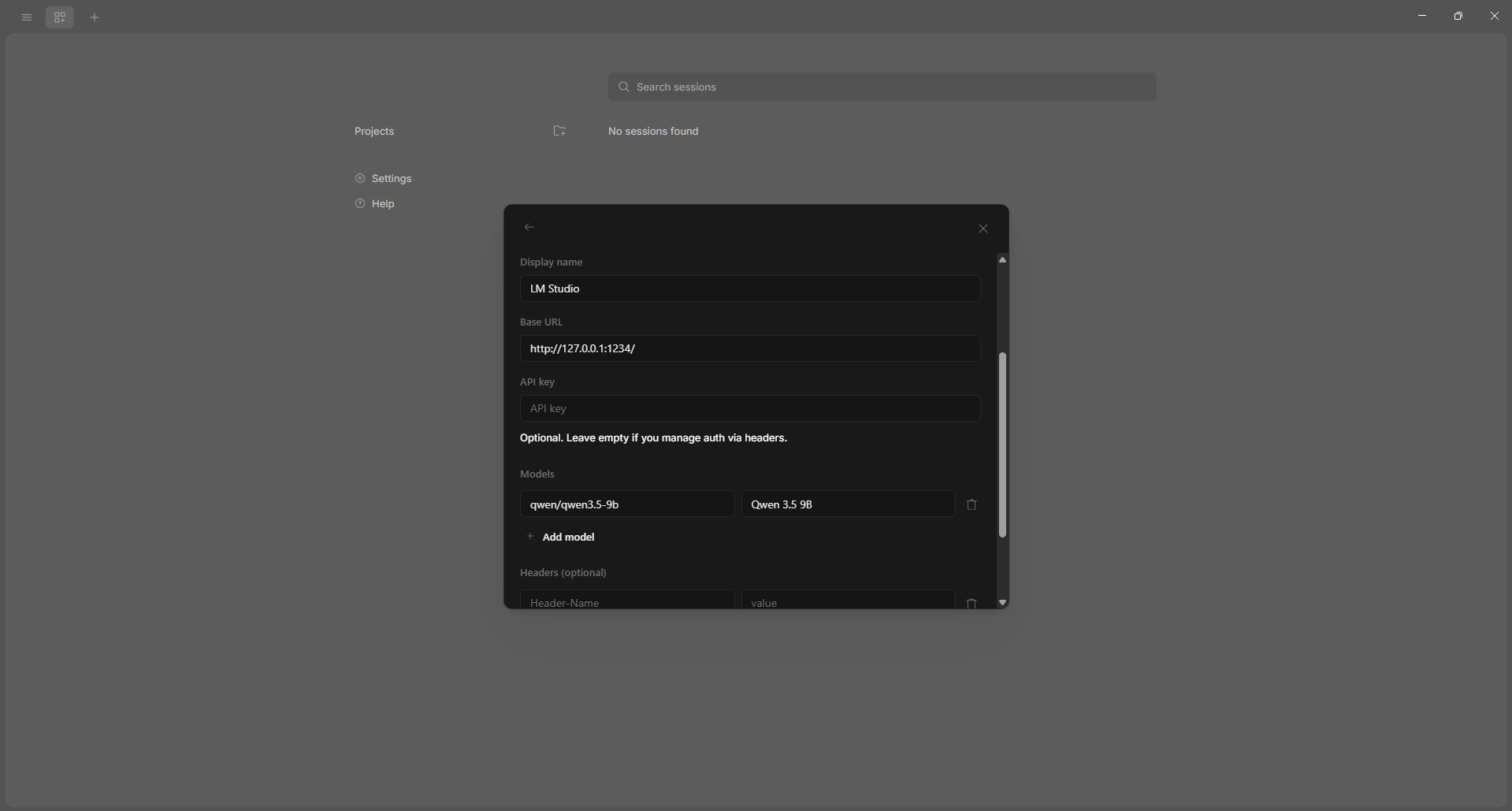The image size is (1512, 811).
Task: Open the hamburger menu icon
Action: point(27,17)
